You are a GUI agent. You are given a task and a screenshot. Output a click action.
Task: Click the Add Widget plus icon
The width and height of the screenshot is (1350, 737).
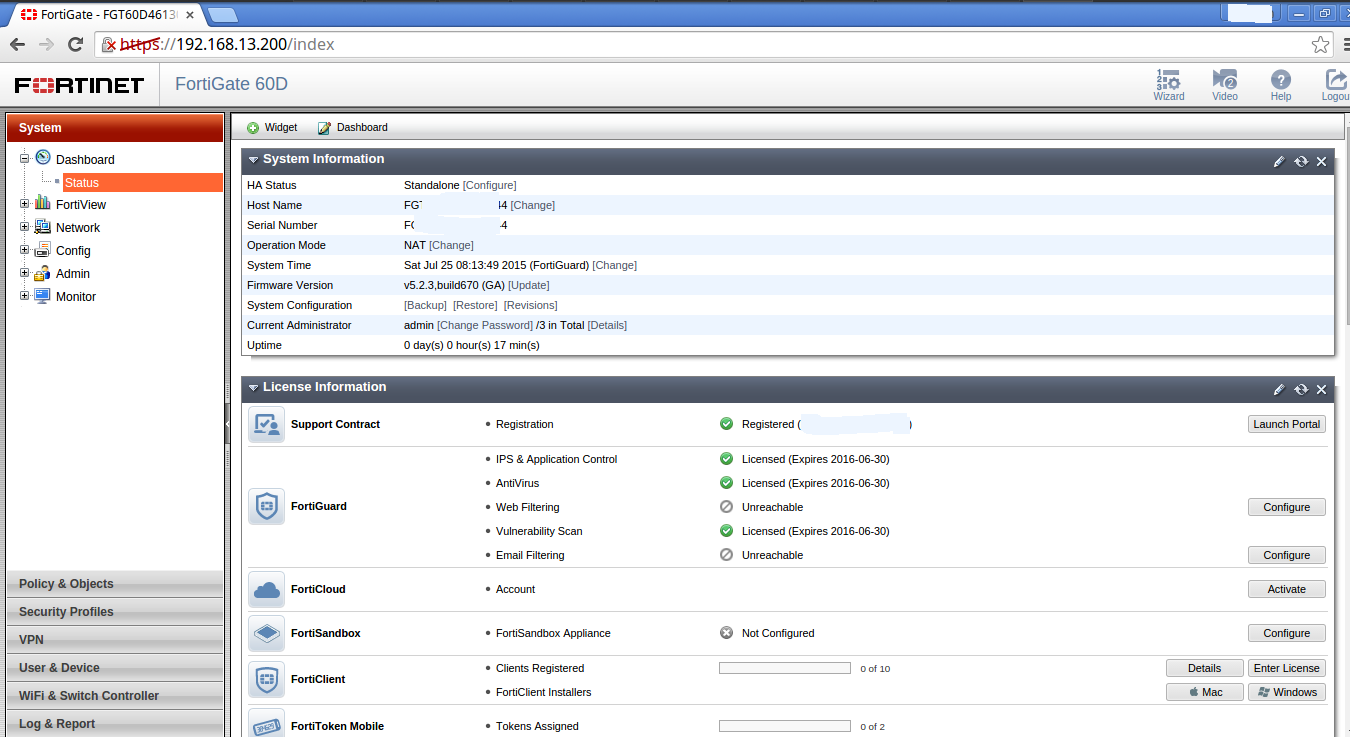[253, 128]
